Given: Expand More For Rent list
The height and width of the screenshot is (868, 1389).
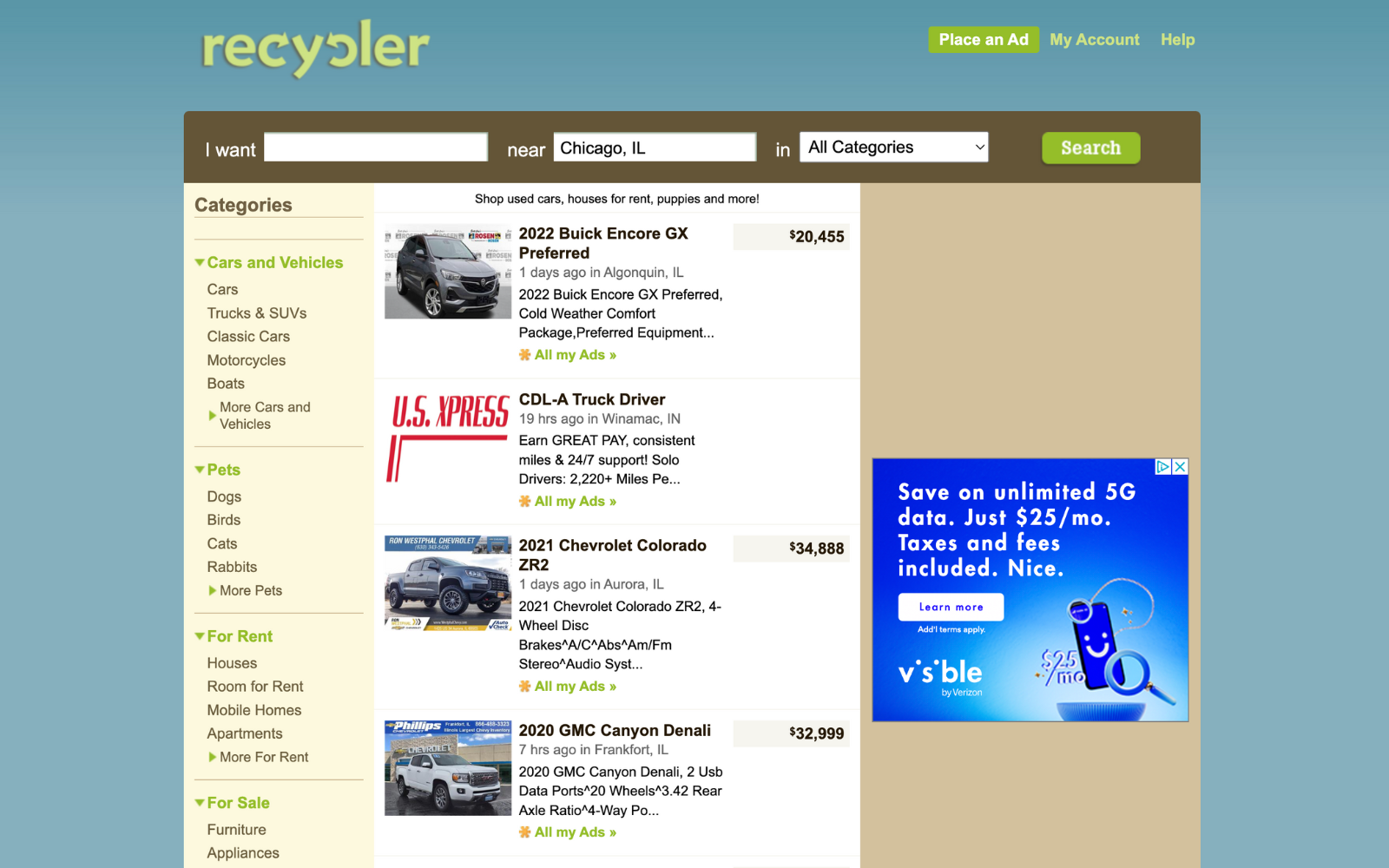Looking at the screenshot, I should tap(259, 757).
